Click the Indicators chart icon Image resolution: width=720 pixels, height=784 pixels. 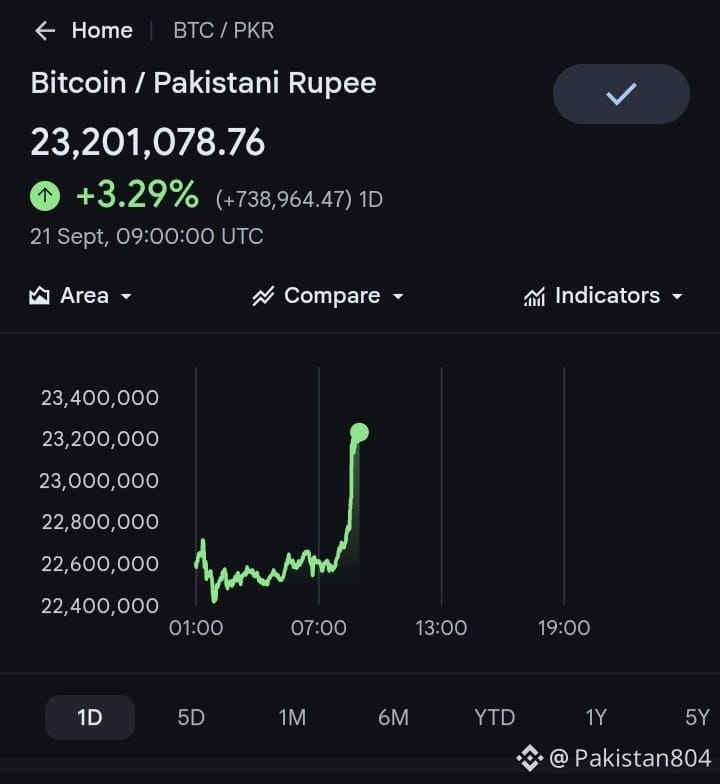(534, 296)
